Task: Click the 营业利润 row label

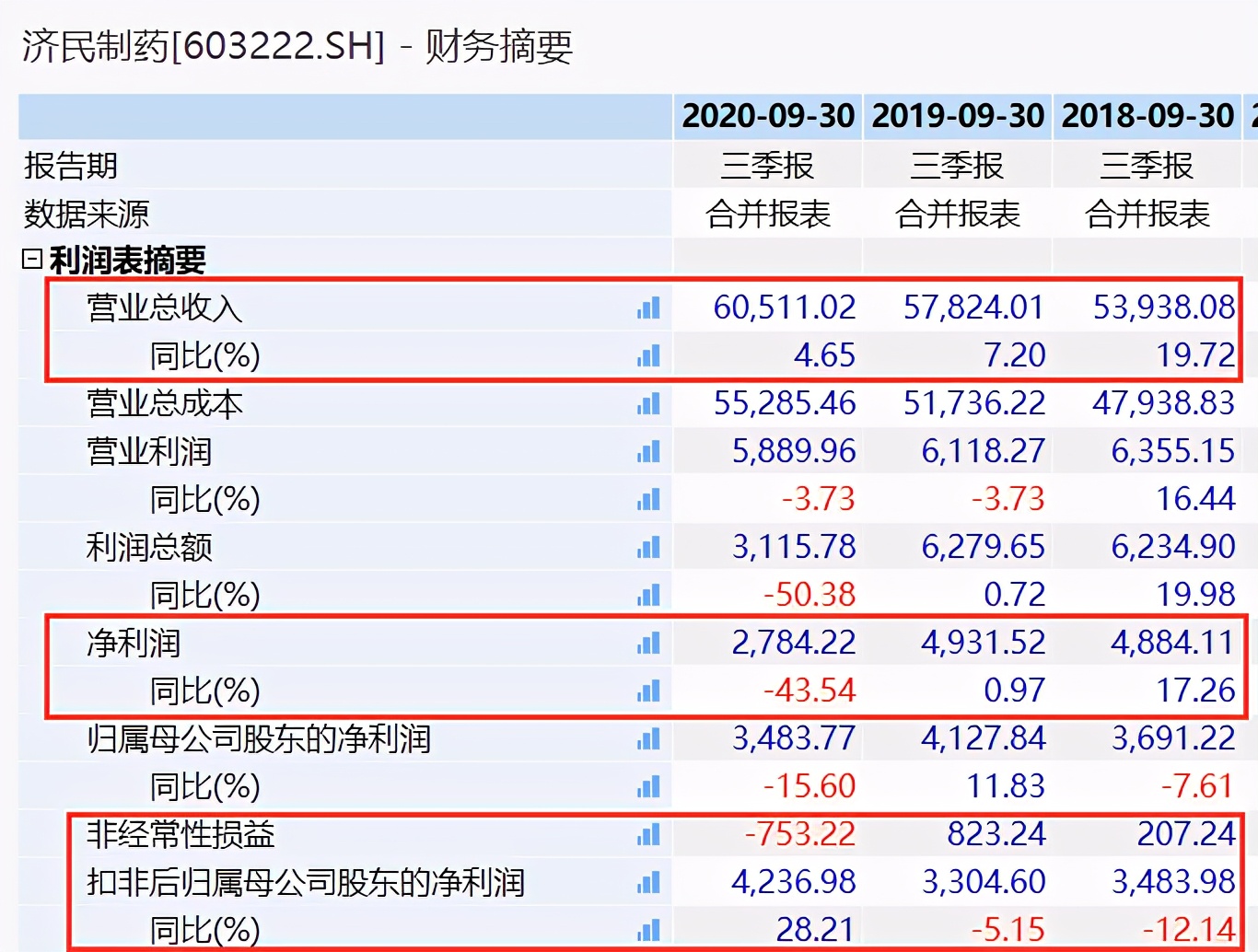Action: click(x=149, y=451)
